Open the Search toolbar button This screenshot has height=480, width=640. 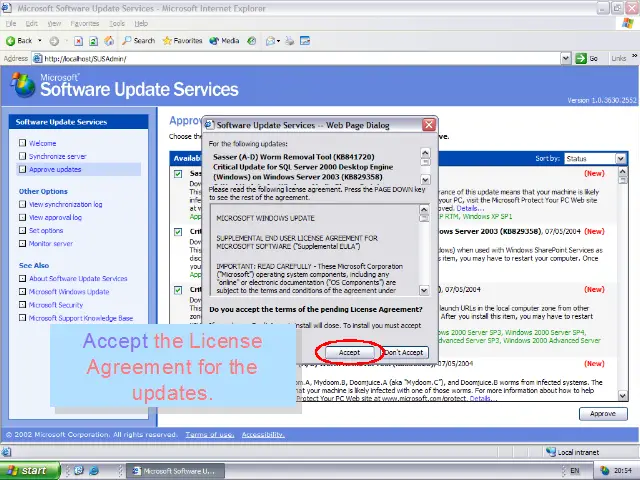pos(138,41)
